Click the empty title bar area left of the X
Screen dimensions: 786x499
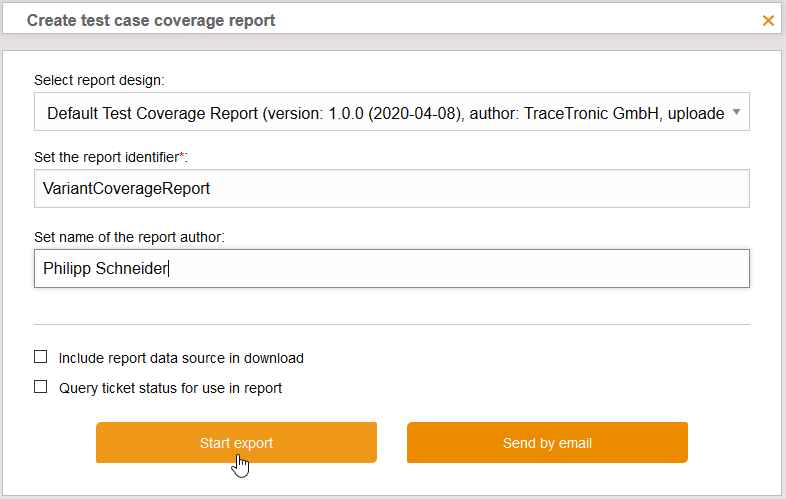coord(520,20)
